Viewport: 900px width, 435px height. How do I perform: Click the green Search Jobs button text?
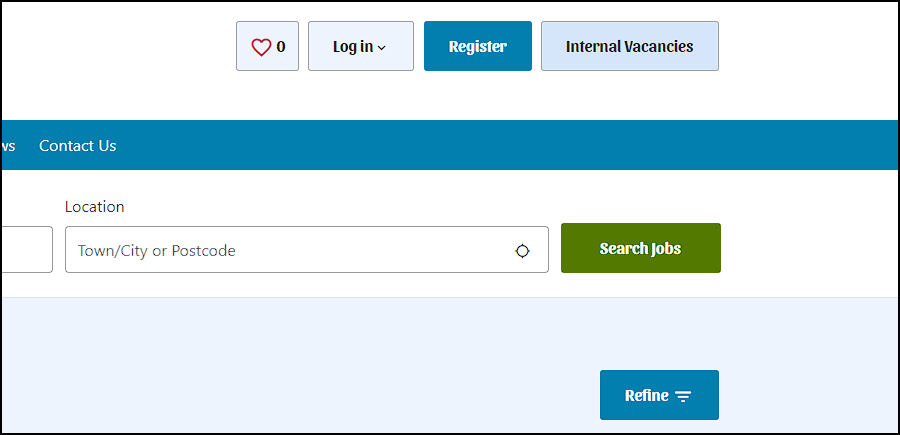641,248
